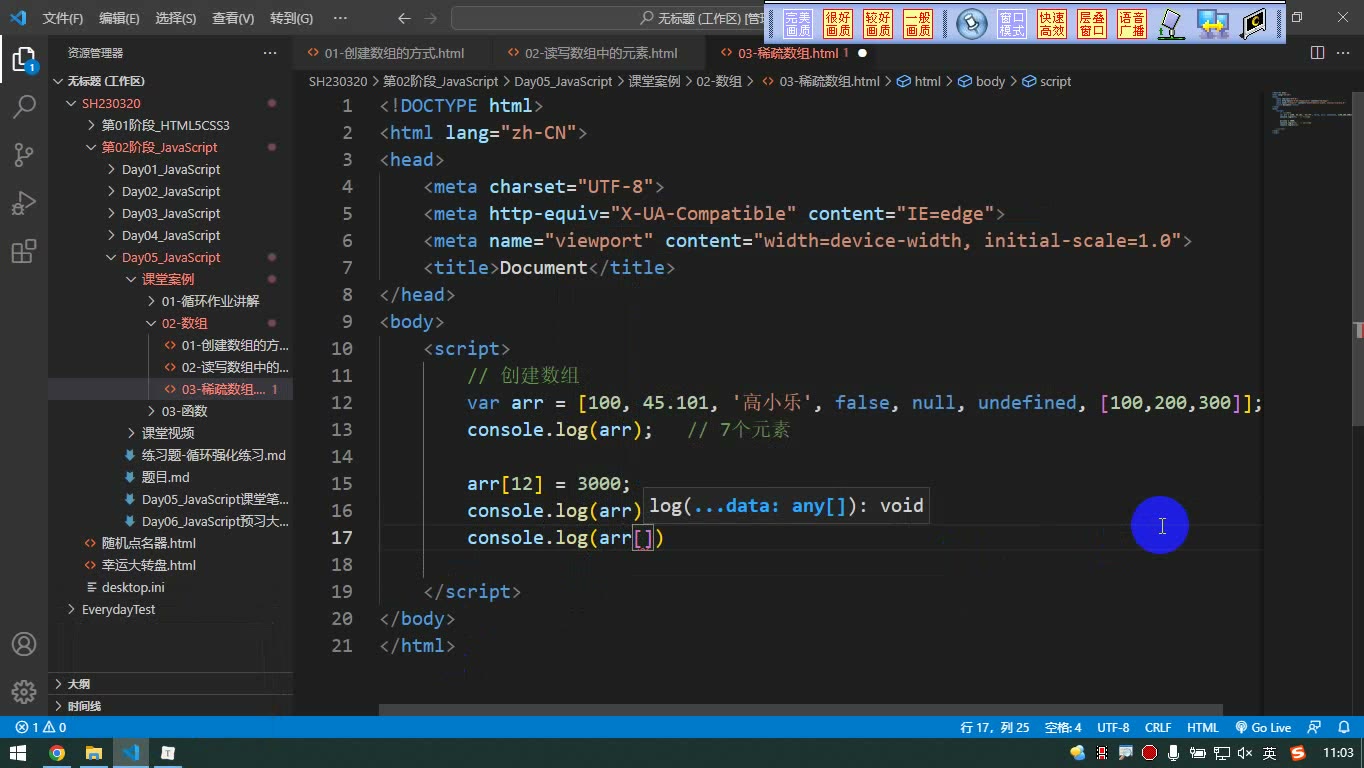This screenshot has width=1364, height=768.
Task: Collapse the Day05_JavaScript folder
Action: [x=170, y=257]
